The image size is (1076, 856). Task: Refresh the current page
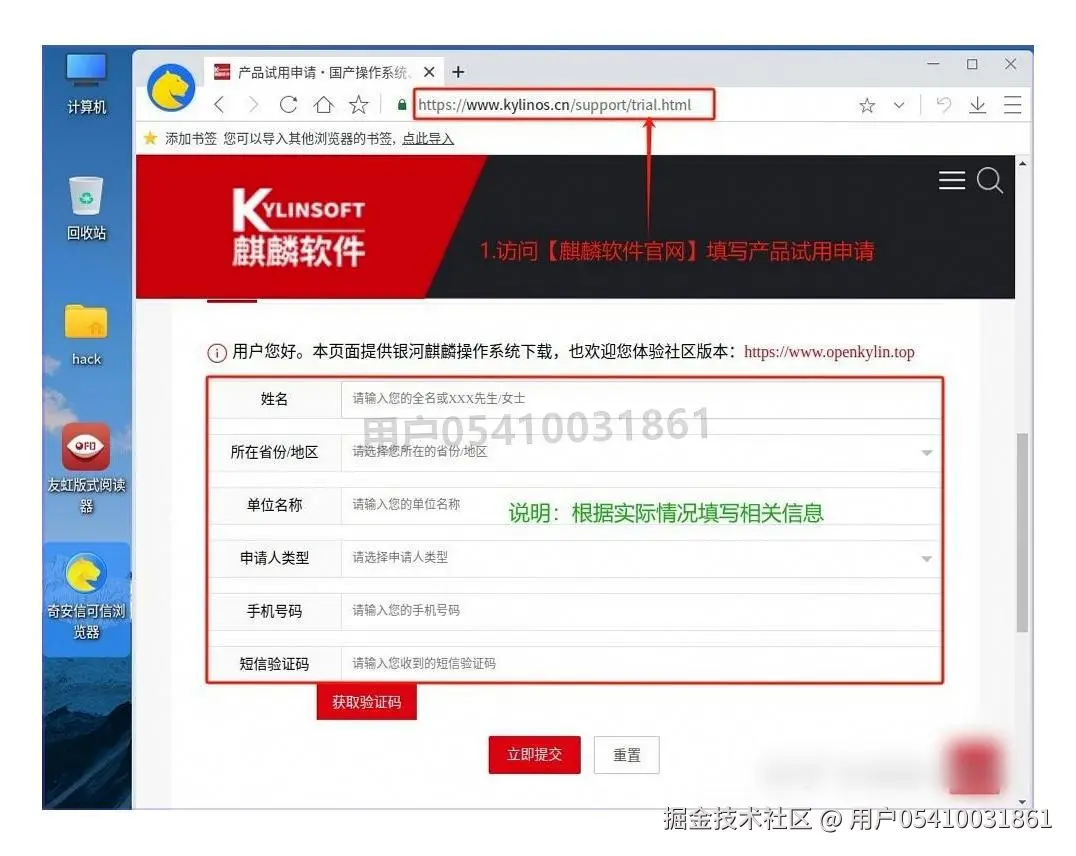pos(288,104)
